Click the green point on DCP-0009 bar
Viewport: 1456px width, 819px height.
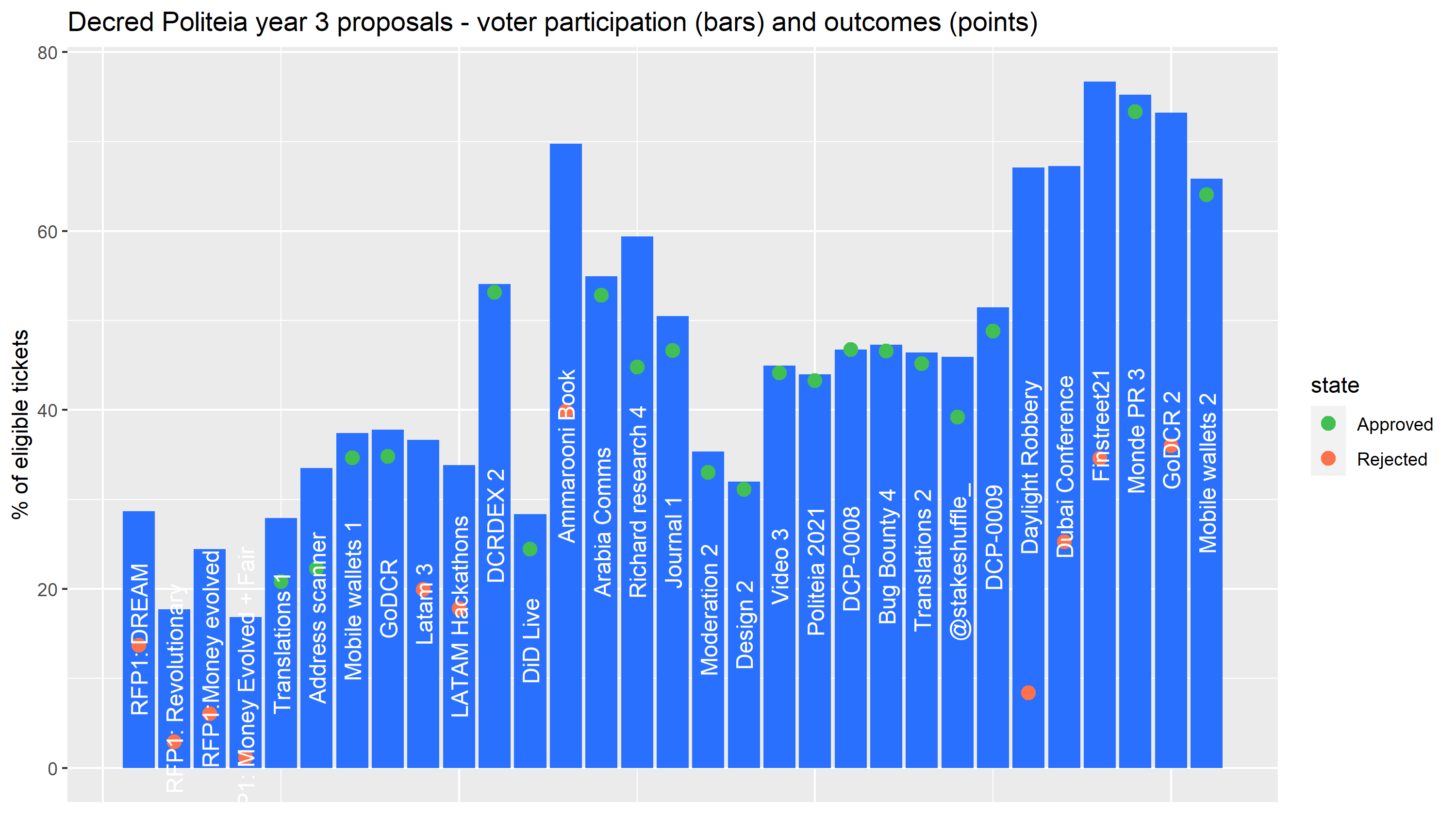[993, 331]
